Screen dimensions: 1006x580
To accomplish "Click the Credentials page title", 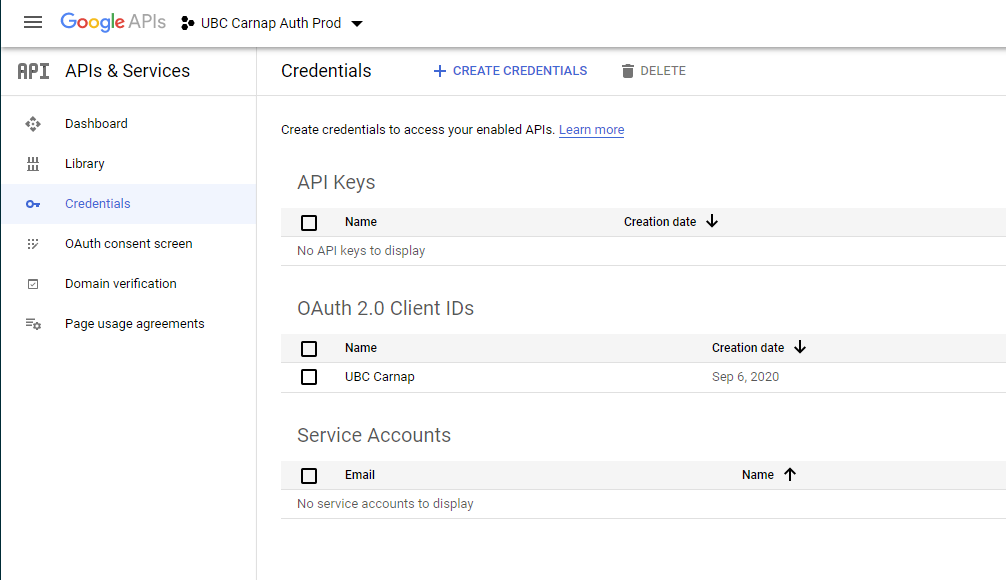I will [x=326, y=71].
